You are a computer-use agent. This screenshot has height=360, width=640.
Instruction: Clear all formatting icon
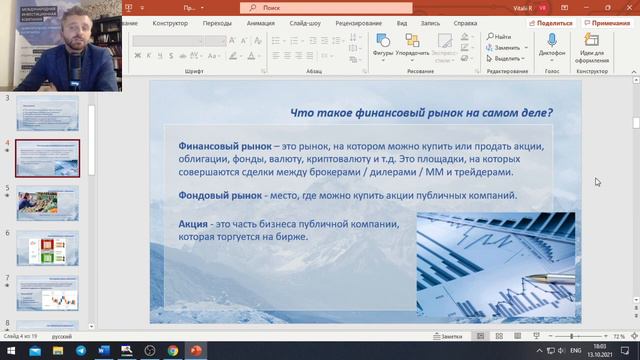[x=258, y=40]
